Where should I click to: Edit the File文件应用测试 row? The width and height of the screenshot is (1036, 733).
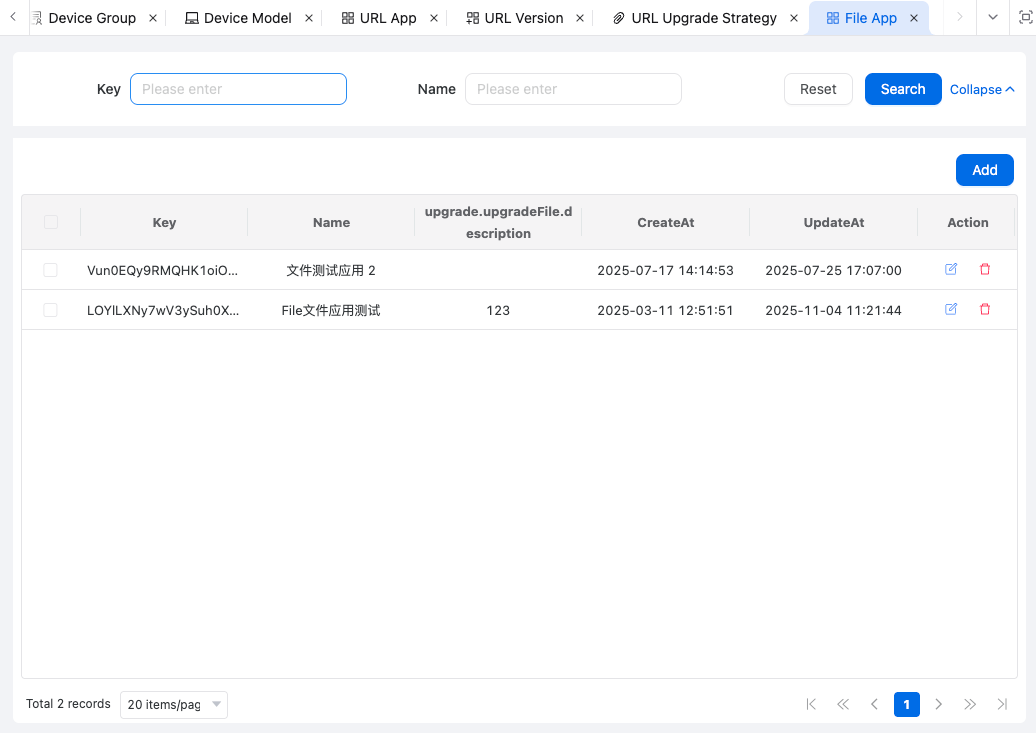pyautogui.click(x=951, y=310)
